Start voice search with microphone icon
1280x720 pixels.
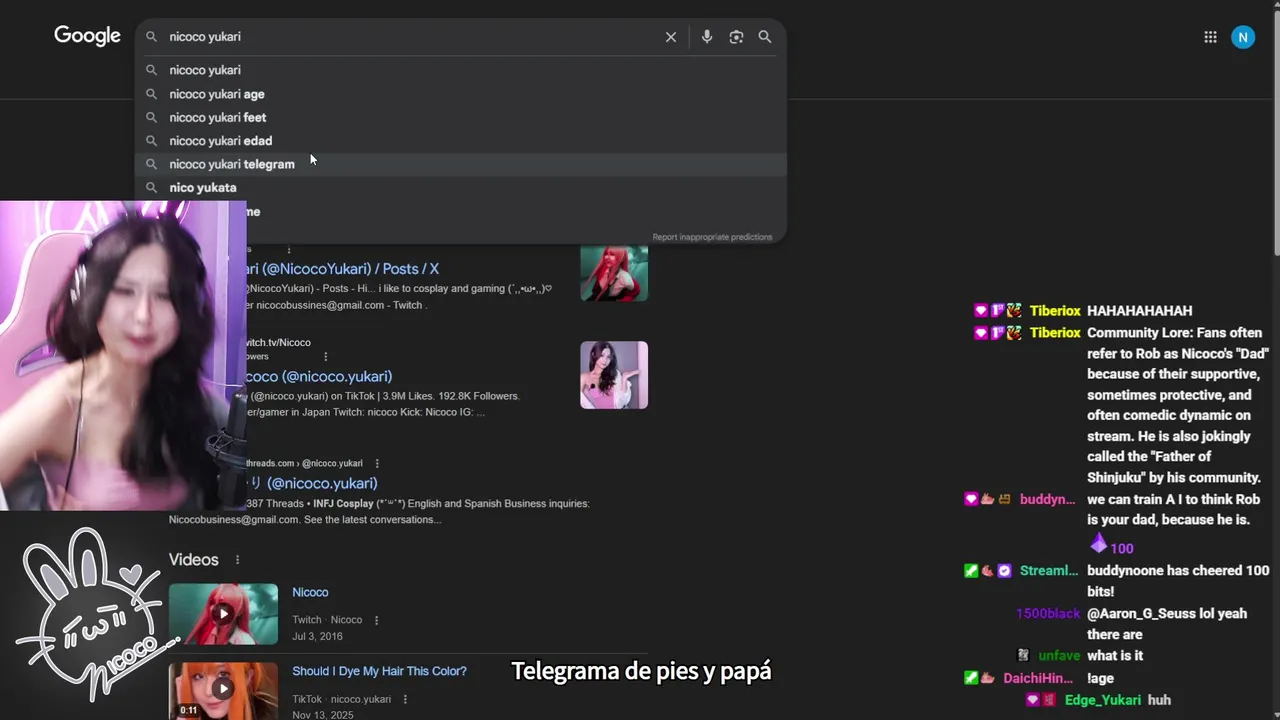[x=707, y=37]
